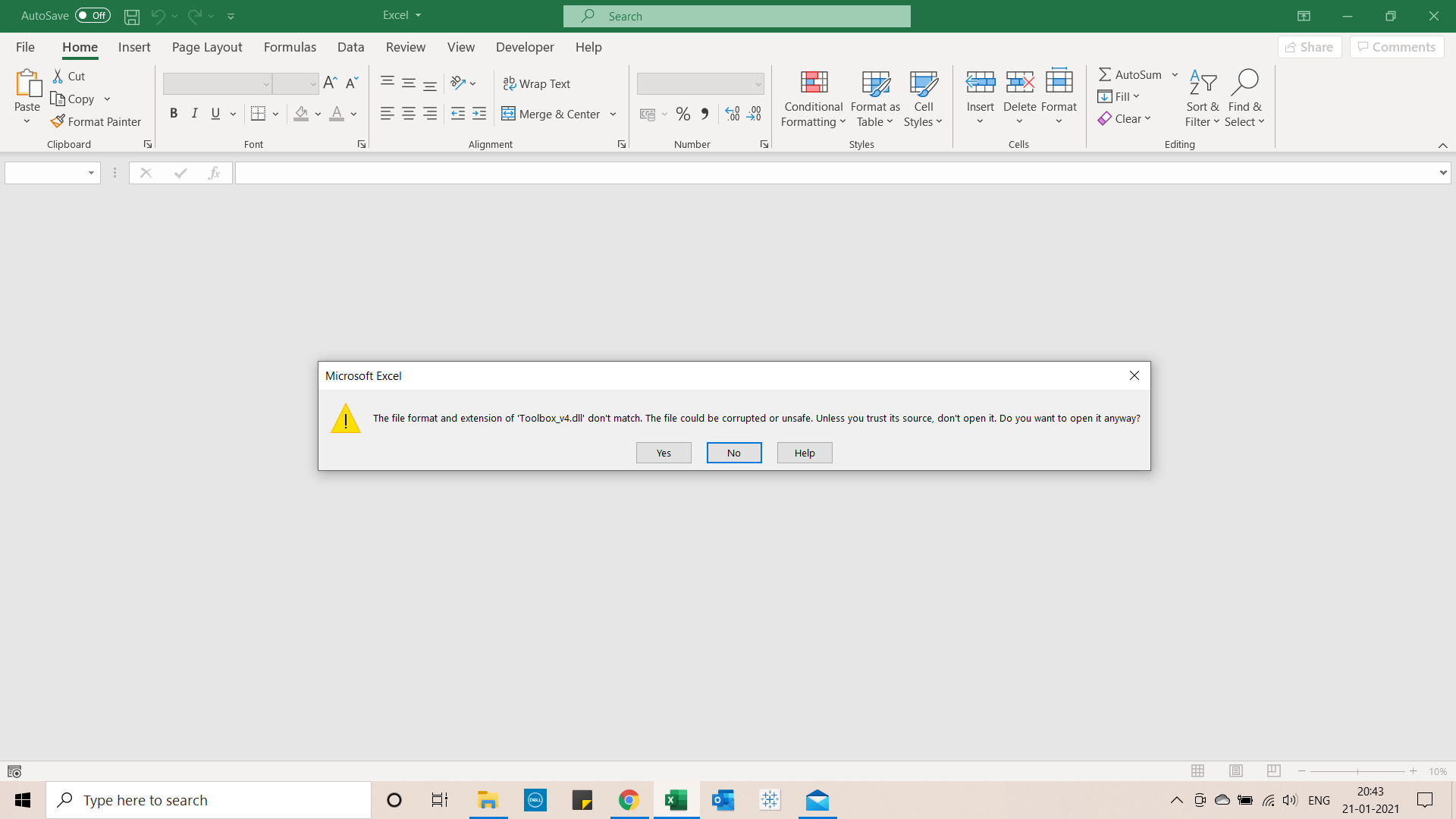Click the Format Painter brush icon
This screenshot has height=819, width=1456.
point(58,121)
